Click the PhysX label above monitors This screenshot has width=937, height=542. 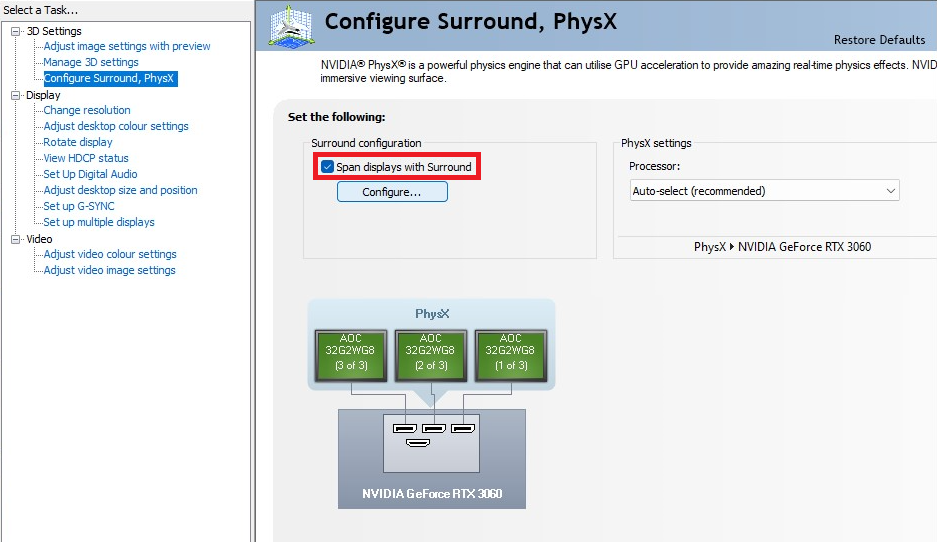pos(432,314)
